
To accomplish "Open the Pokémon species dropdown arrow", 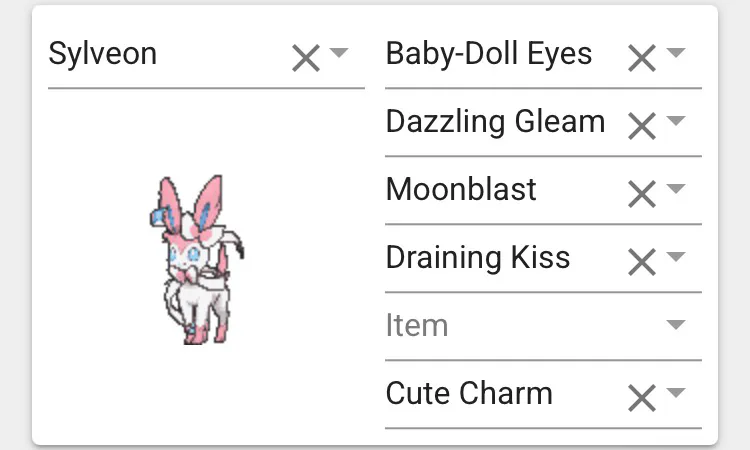I will coord(339,54).
